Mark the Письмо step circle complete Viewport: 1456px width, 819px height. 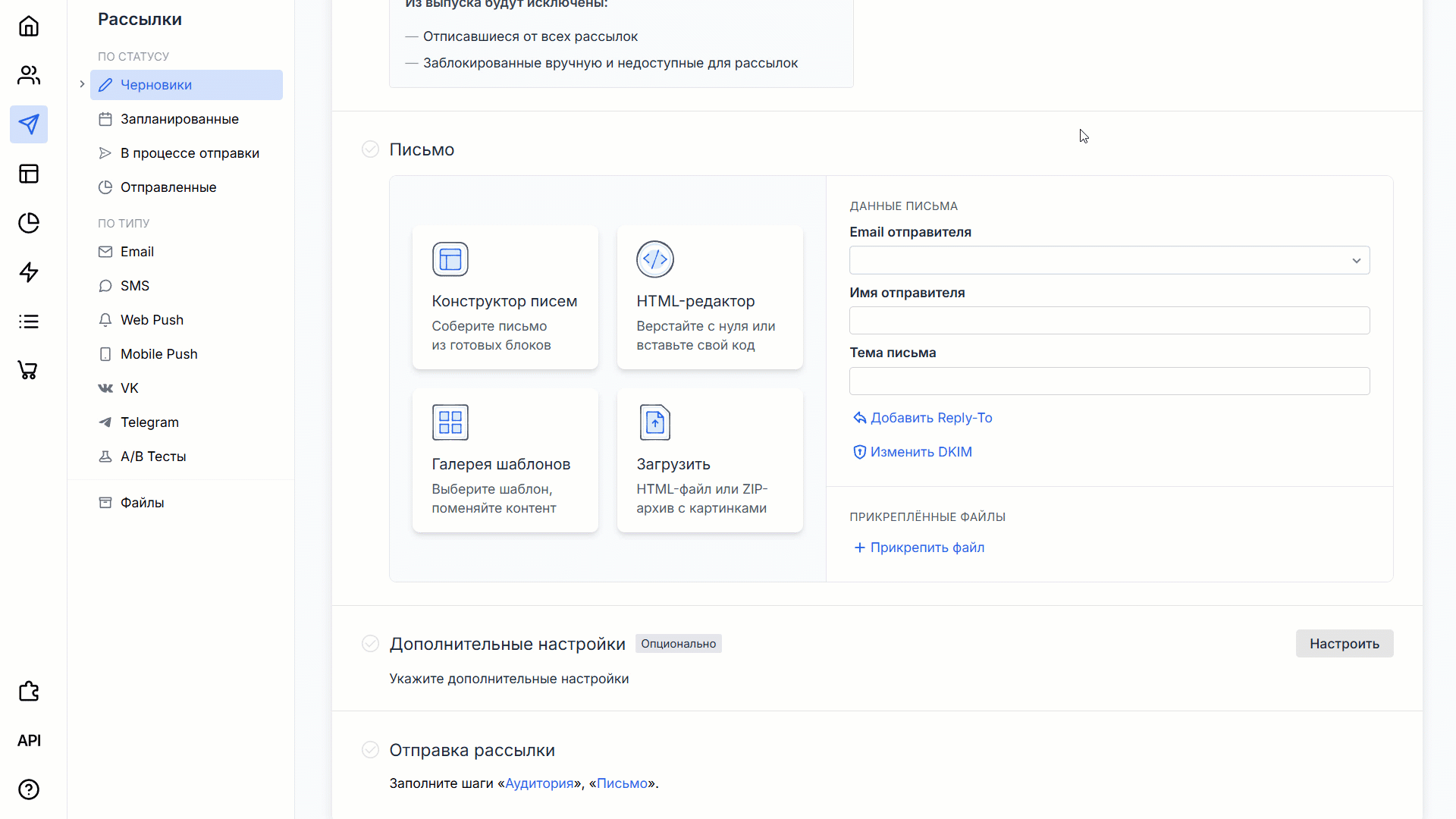(x=370, y=149)
